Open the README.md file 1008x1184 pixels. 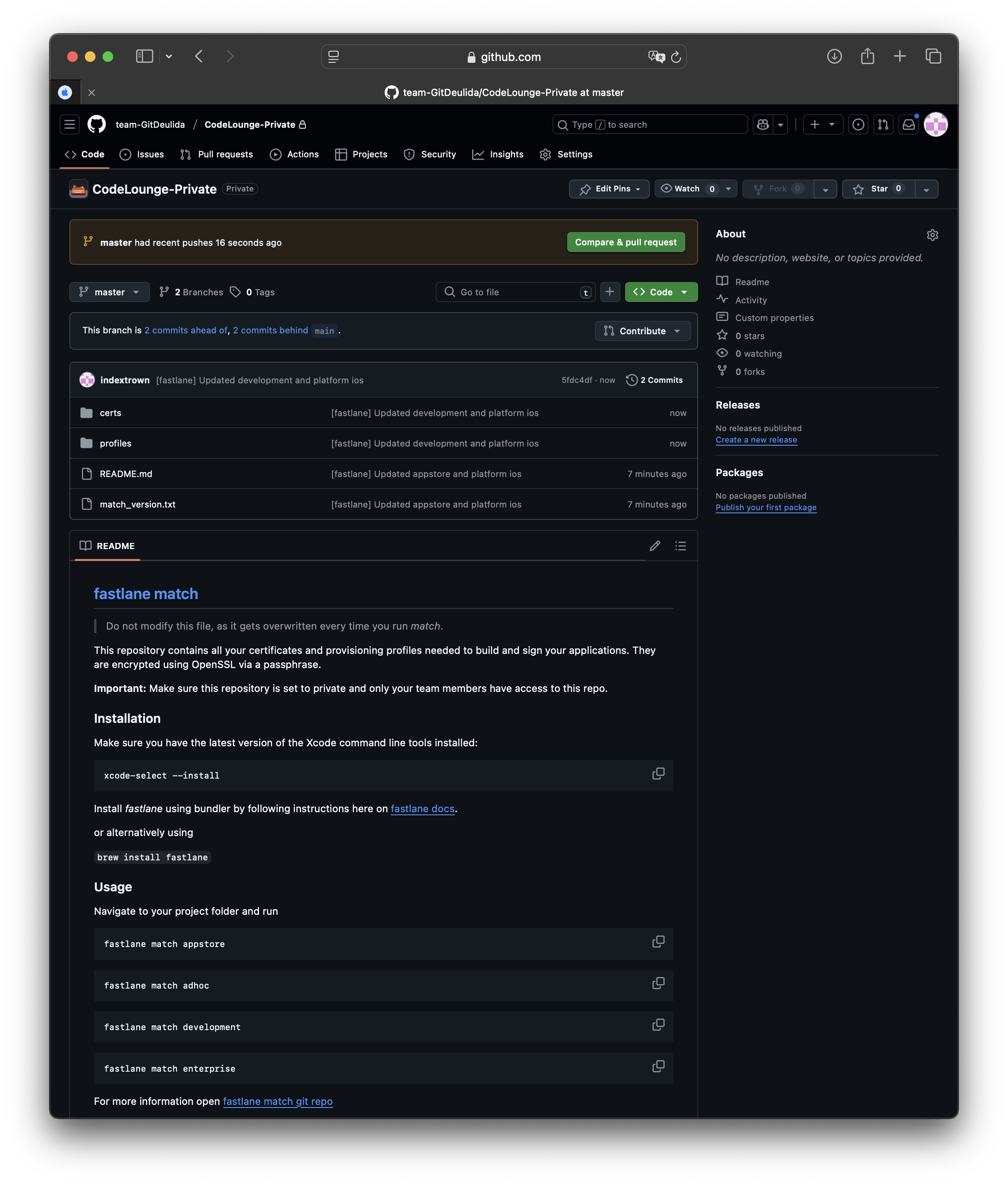(126, 474)
